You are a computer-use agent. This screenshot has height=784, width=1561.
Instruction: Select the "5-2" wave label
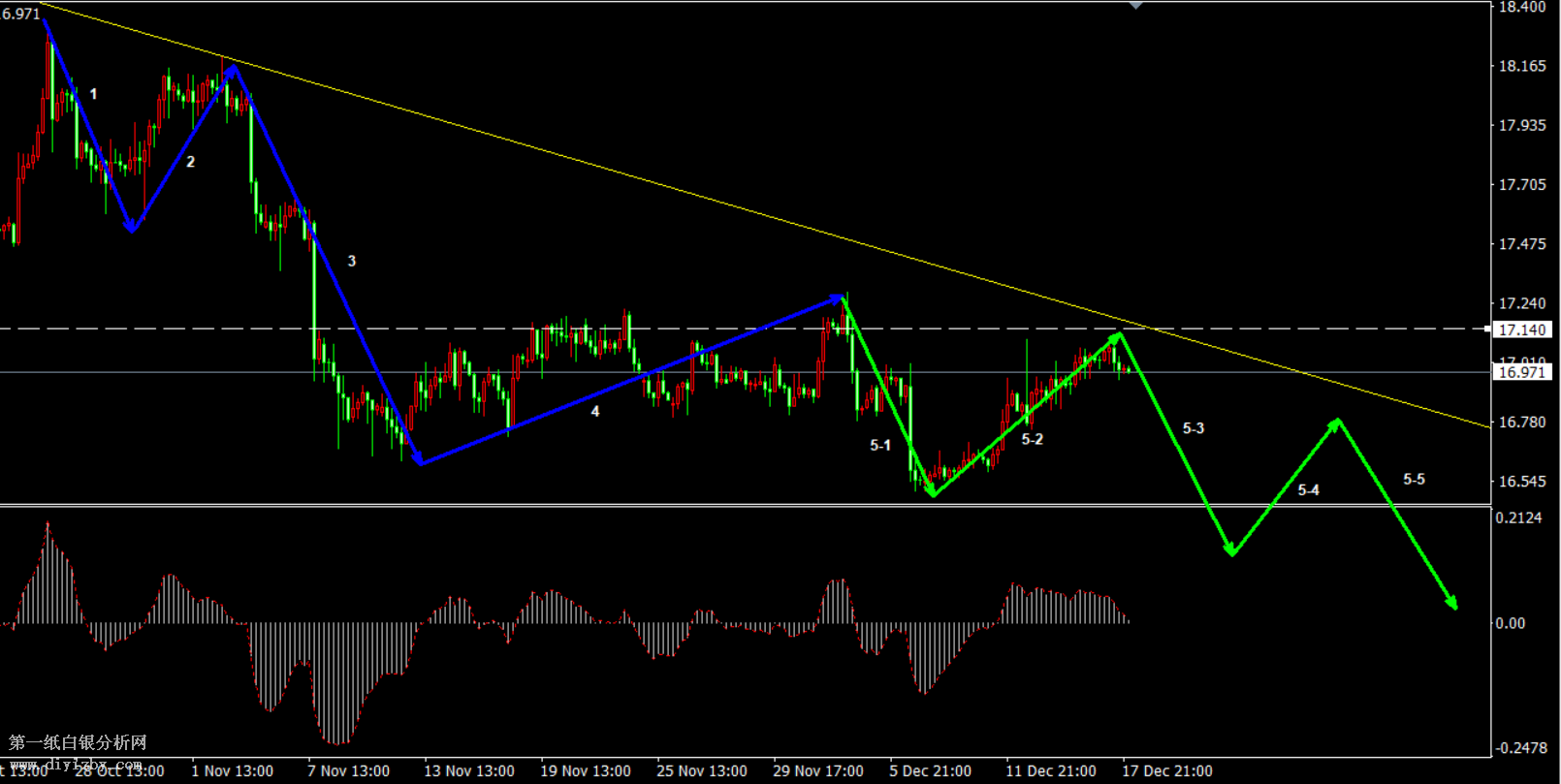[1032, 440]
